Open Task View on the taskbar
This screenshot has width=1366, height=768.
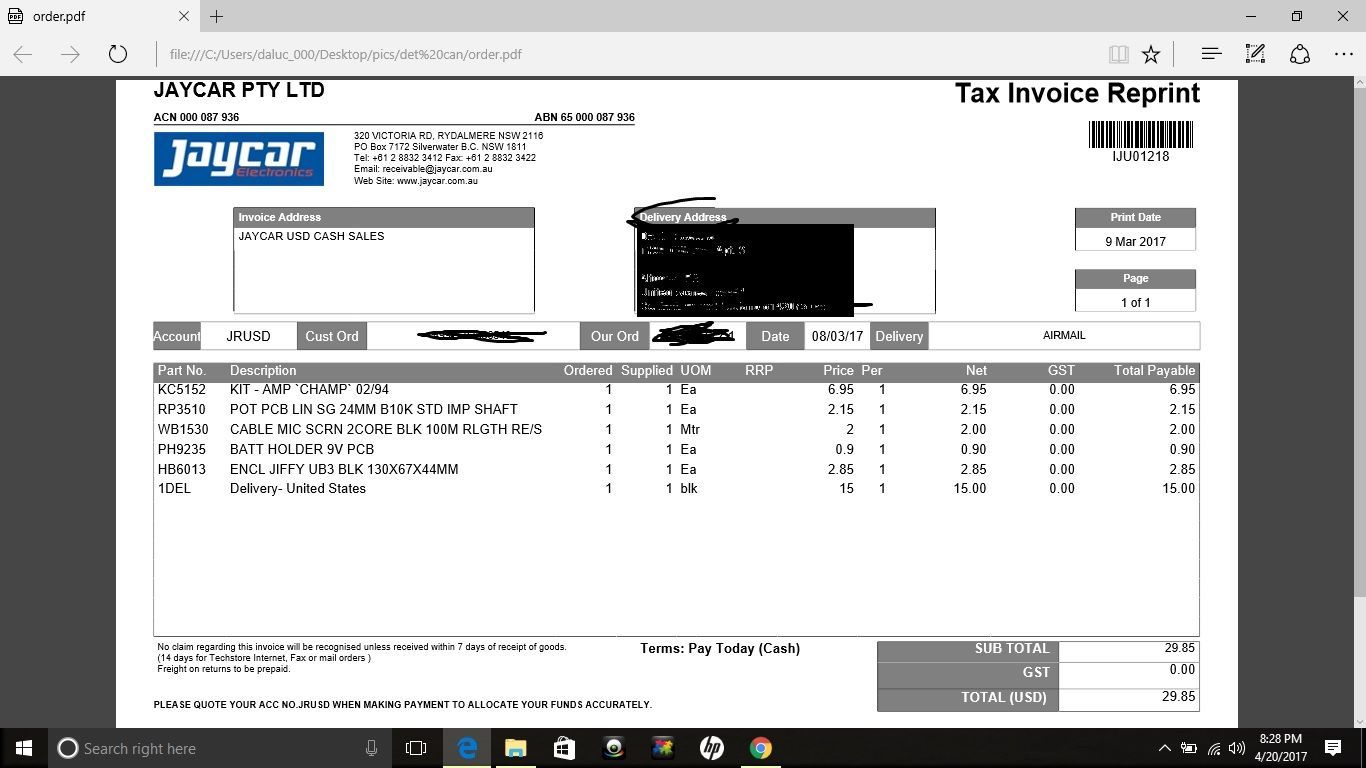(x=416, y=748)
